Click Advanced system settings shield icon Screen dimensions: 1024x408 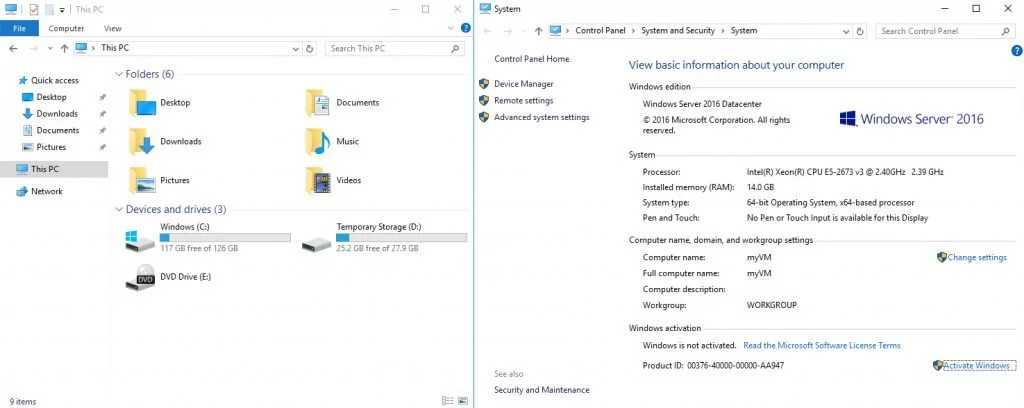coord(484,118)
